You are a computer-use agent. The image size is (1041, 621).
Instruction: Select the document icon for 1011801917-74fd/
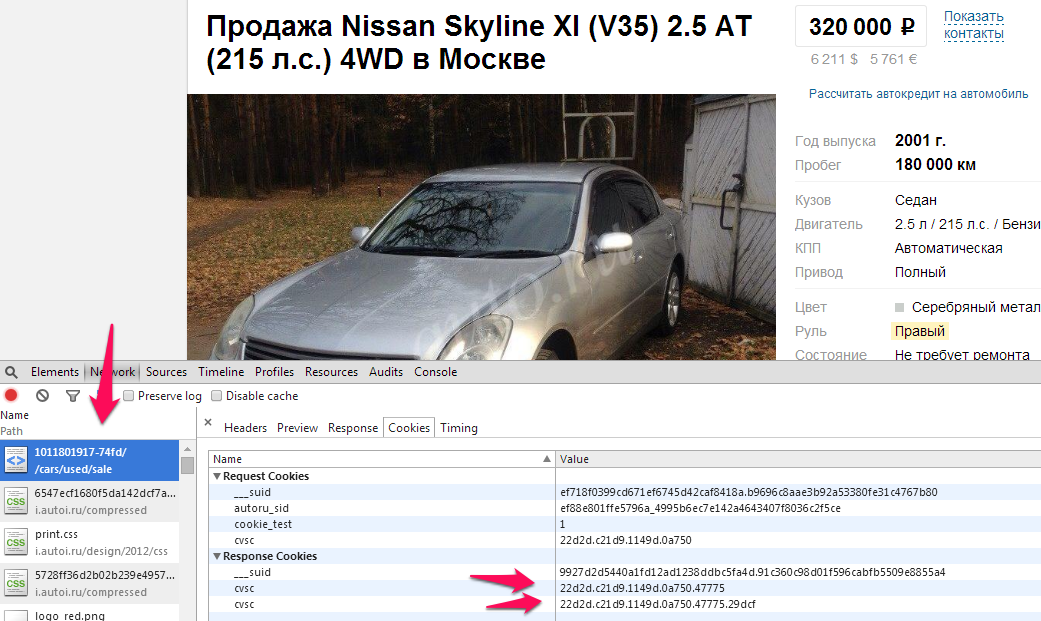point(16,460)
